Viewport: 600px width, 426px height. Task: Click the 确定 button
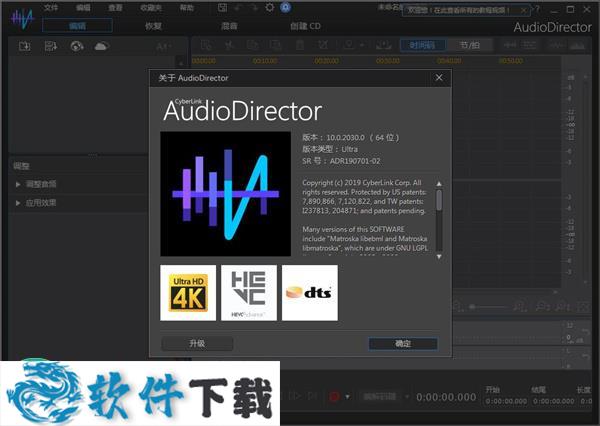coord(403,343)
